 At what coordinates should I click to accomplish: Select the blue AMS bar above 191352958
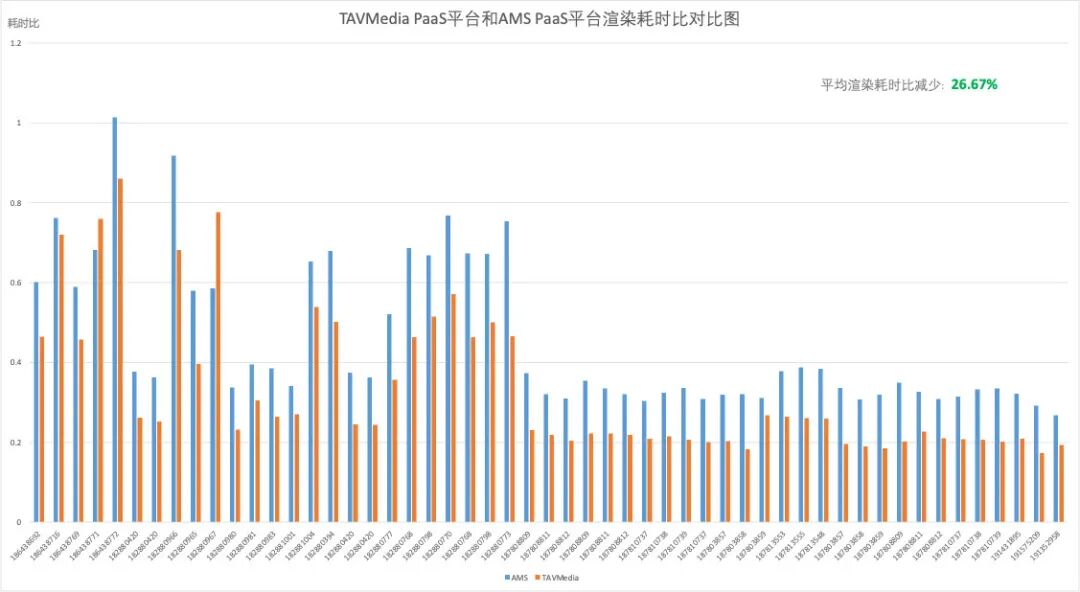(1057, 469)
